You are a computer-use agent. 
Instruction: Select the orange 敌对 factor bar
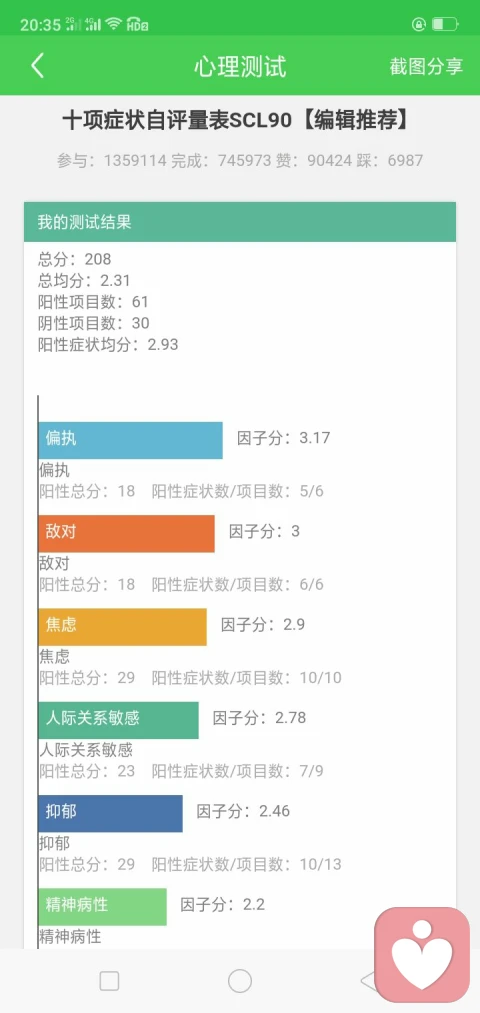pyautogui.click(x=127, y=533)
